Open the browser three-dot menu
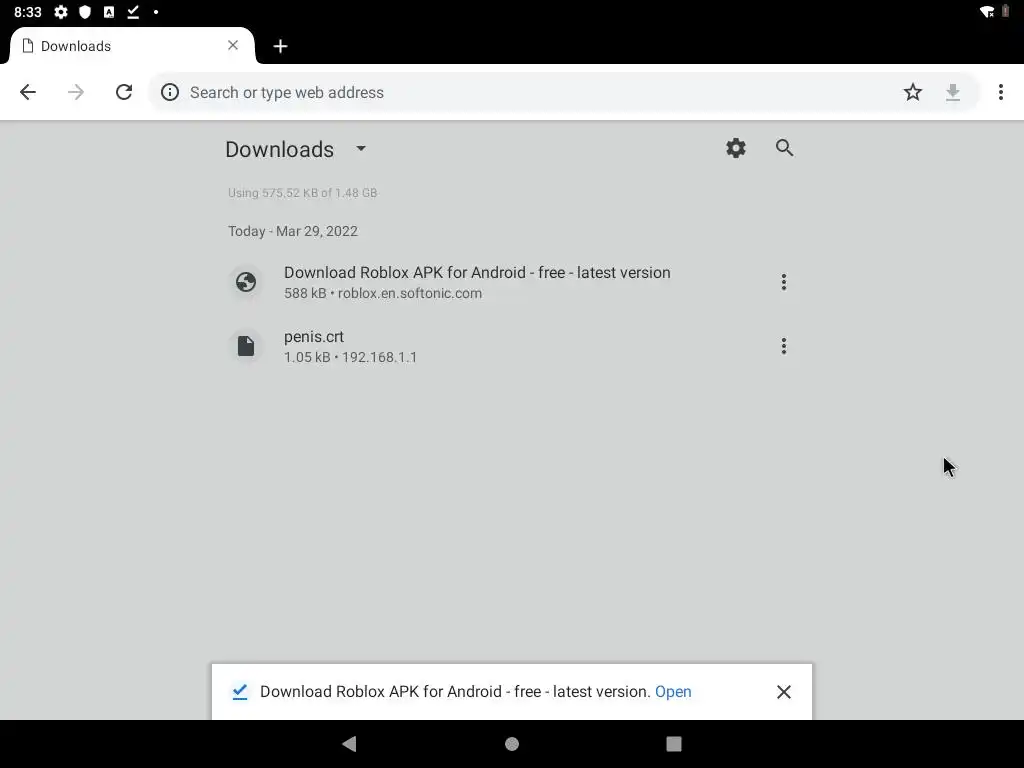Viewport: 1024px width, 768px height. coord(1000,92)
